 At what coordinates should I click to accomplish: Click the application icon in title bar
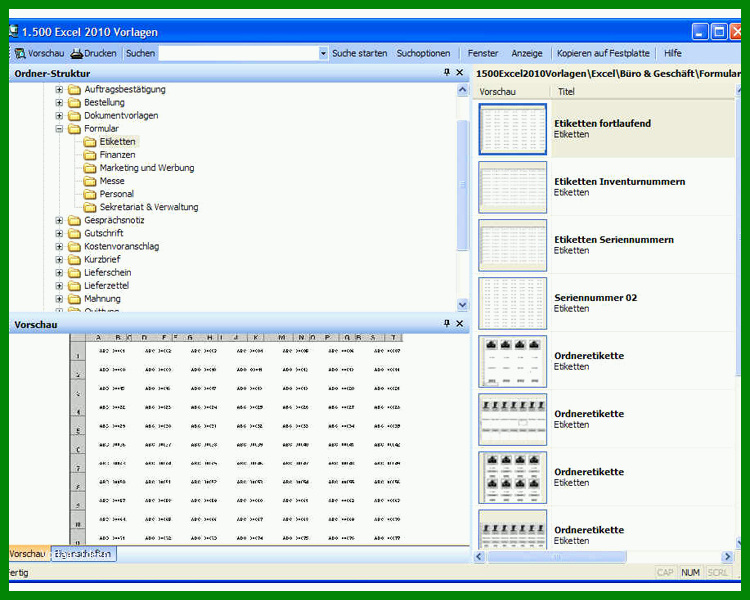pos(13,32)
